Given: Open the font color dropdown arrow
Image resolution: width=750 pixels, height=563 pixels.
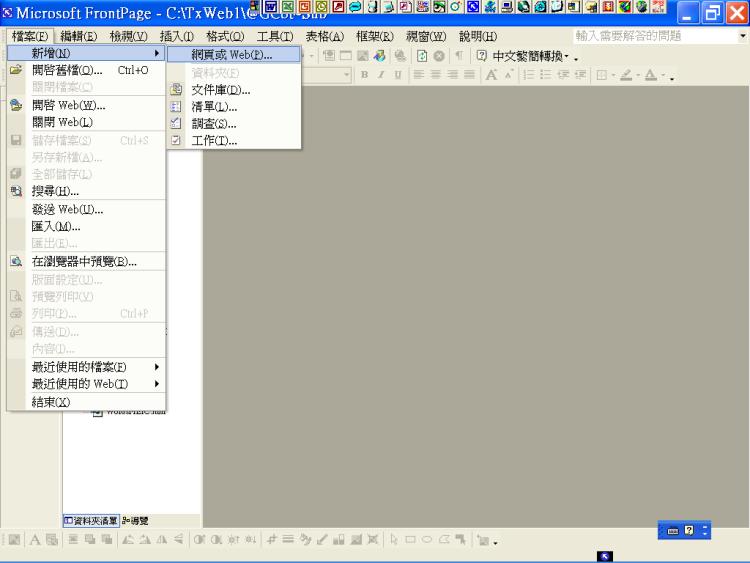Looking at the screenshot, I should (x=662, y=76).
